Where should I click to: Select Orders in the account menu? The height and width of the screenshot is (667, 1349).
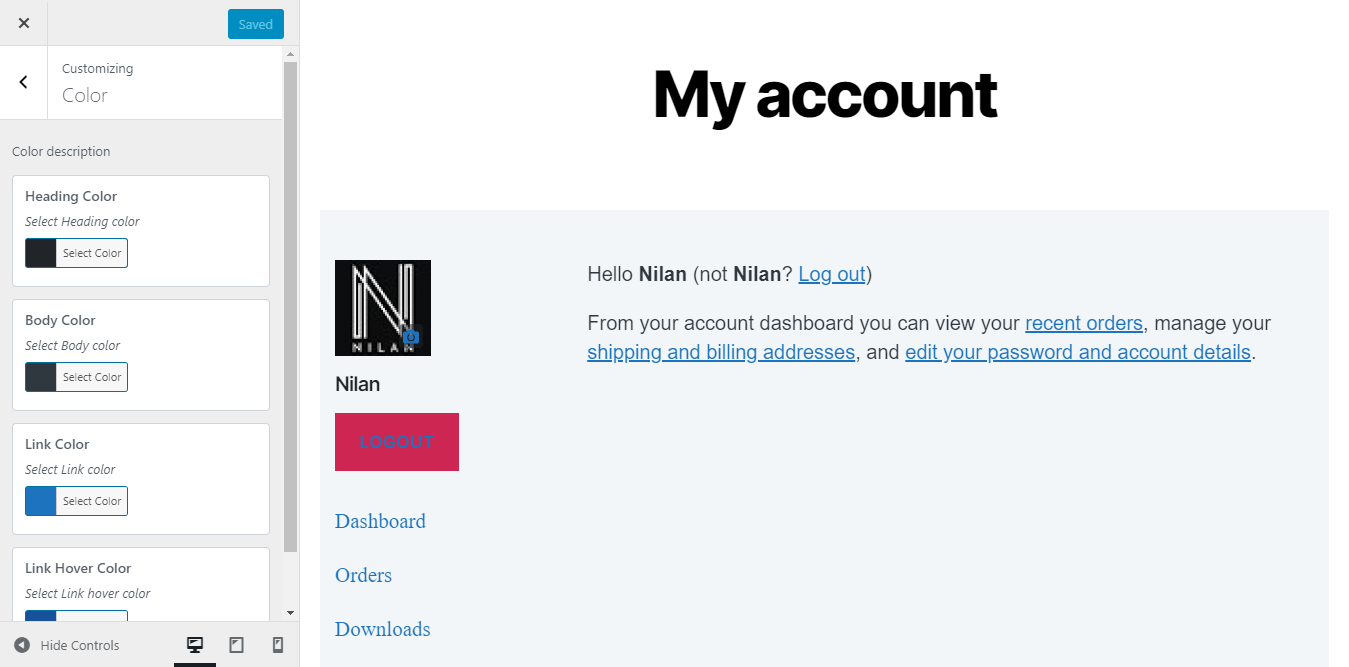(363, 575)
